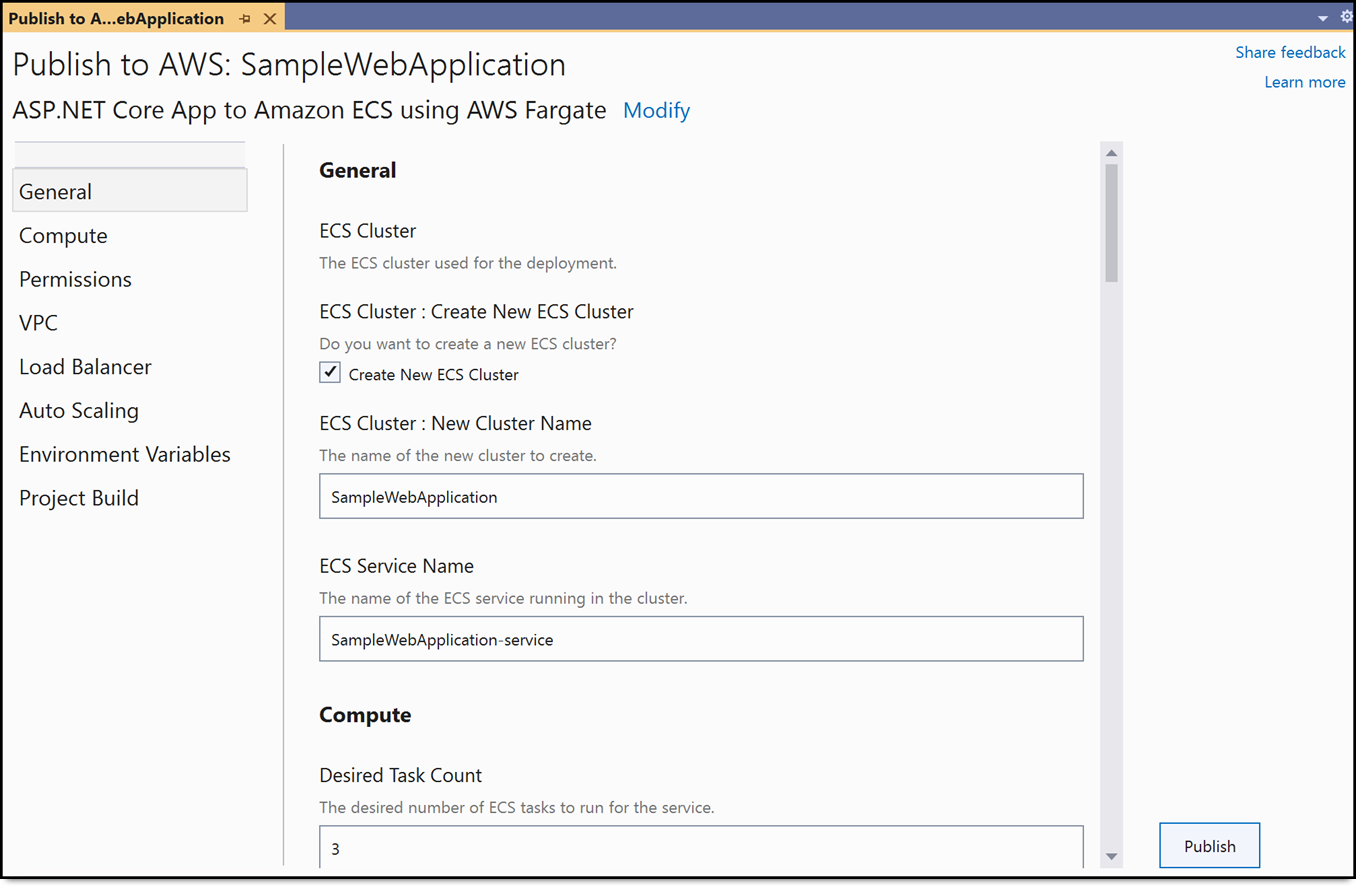Select the Load Balancer category

pos(130,367)
